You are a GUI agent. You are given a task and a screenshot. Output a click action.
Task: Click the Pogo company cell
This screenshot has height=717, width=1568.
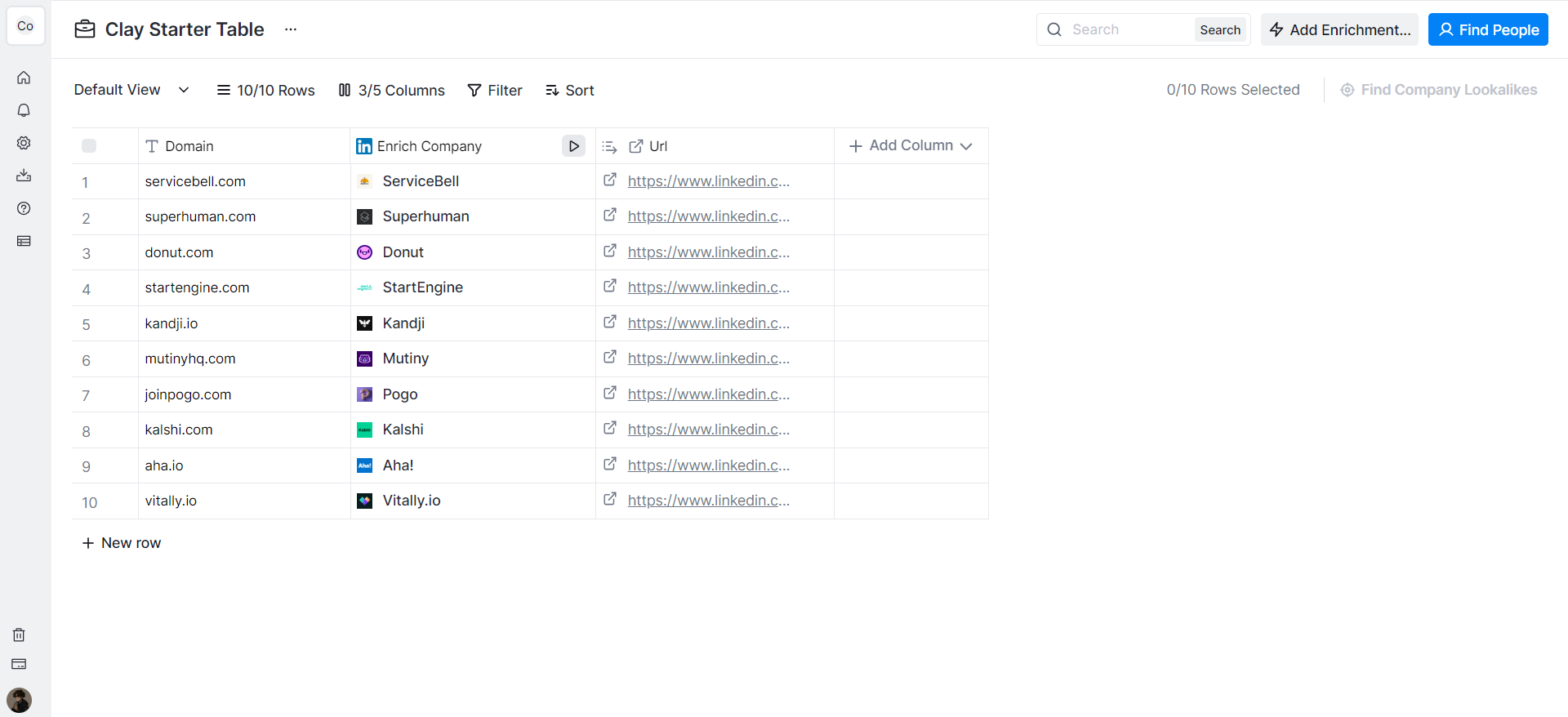(474, 394)
